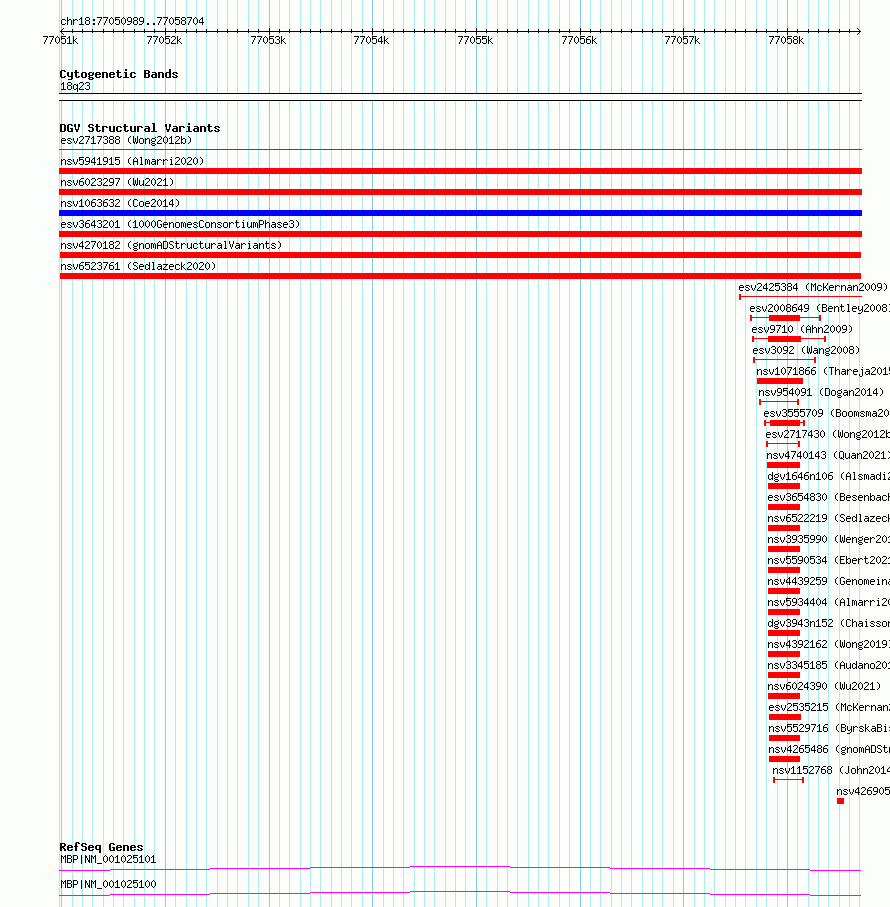890x907 pixels.
Task: Open variant nsv6024390 (Wu2021)
Action: click(x=825, y=687)
